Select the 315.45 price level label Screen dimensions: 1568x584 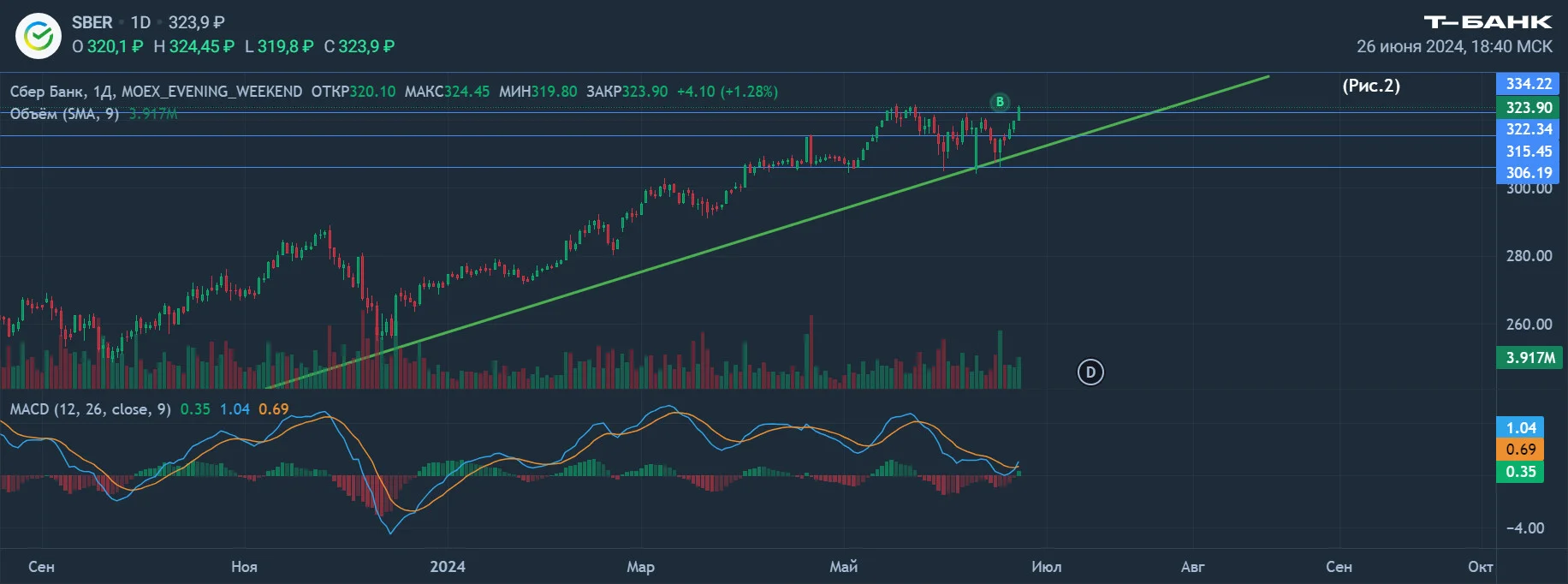(x=1529, y=152)
